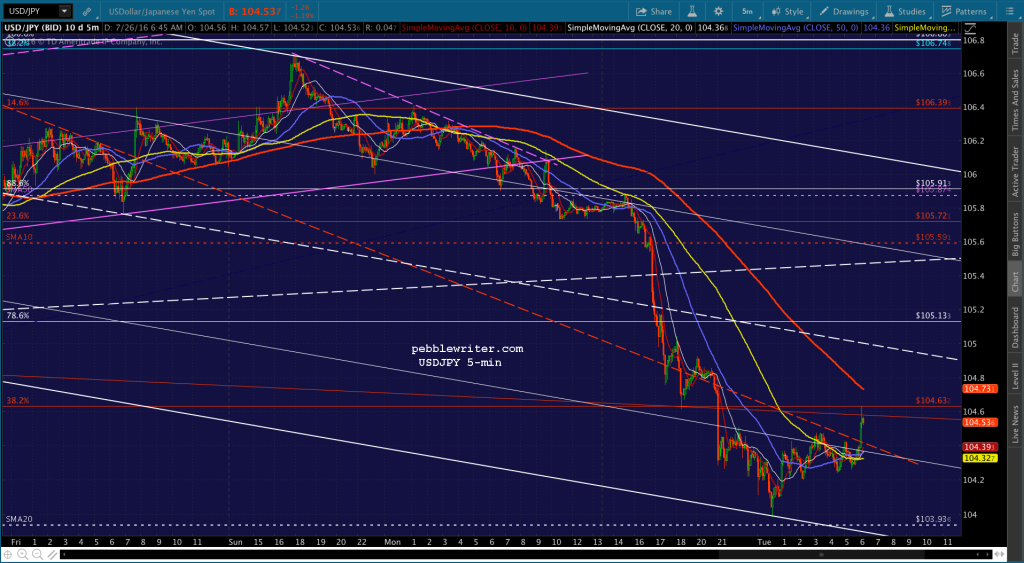
Task: Click the Share button
Action: [654, 11]
